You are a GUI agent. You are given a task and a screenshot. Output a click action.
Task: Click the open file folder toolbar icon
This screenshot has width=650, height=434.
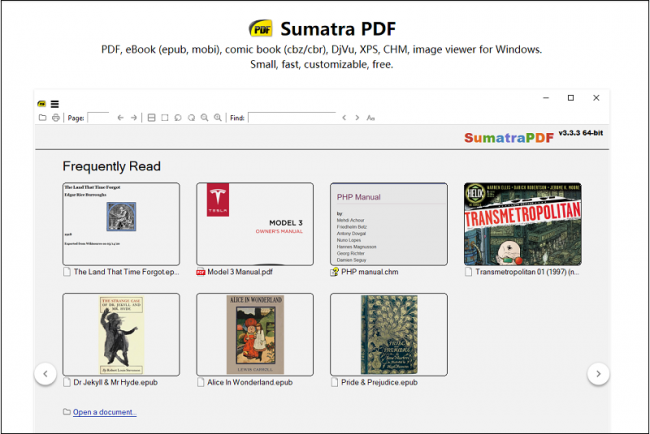43,118
